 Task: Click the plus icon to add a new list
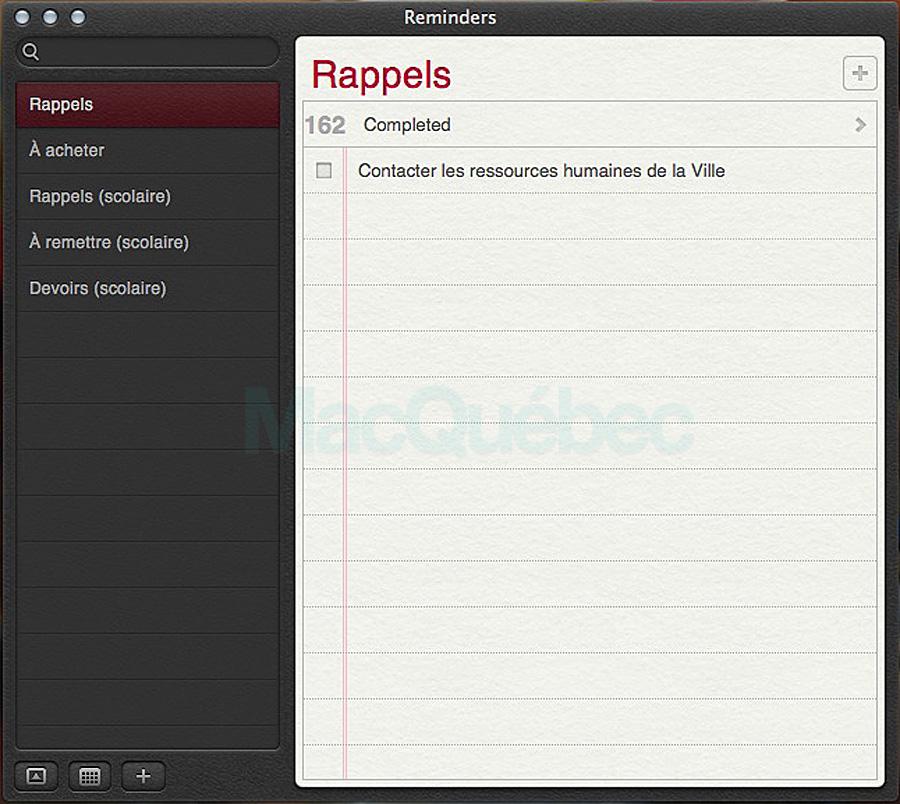pos(142,775)
